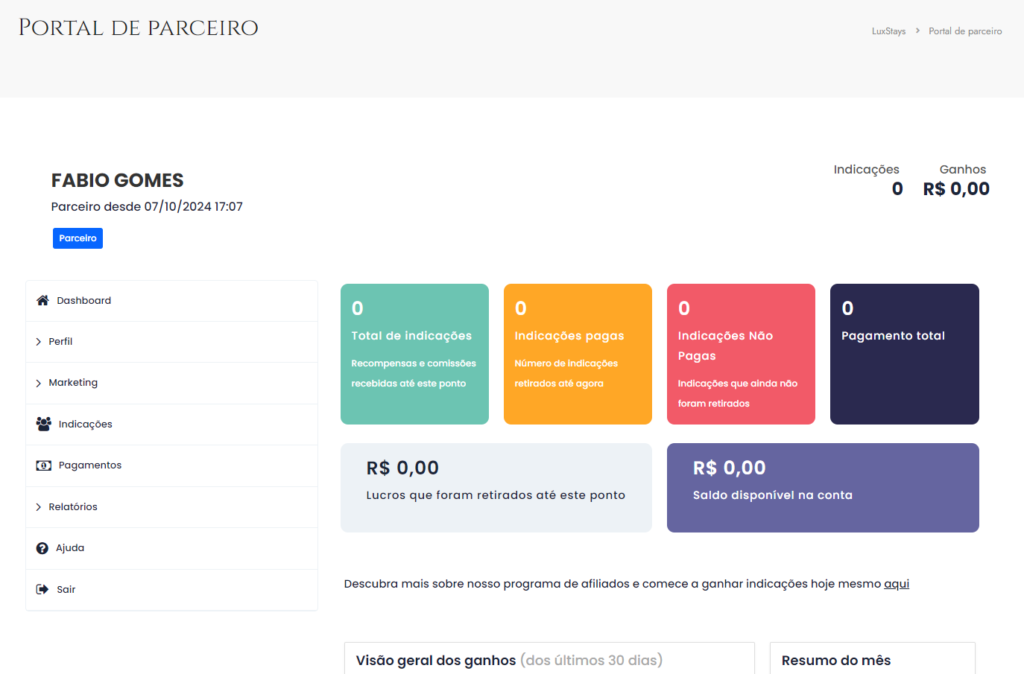Follow the 'aqui' affiliate program link
1024x674 pixels.
coord(896,583)
